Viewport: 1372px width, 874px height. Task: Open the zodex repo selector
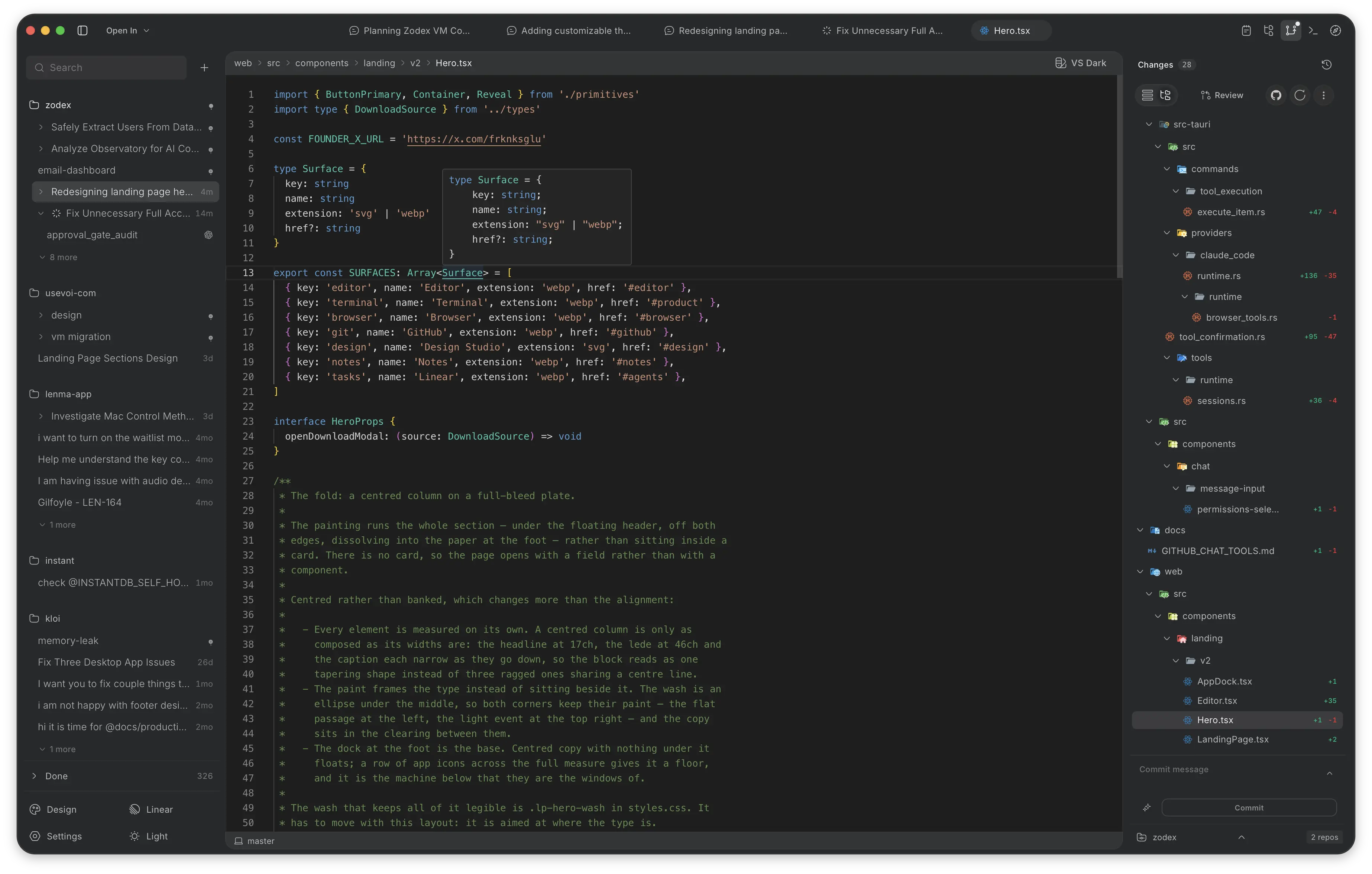click(1191, 838)
